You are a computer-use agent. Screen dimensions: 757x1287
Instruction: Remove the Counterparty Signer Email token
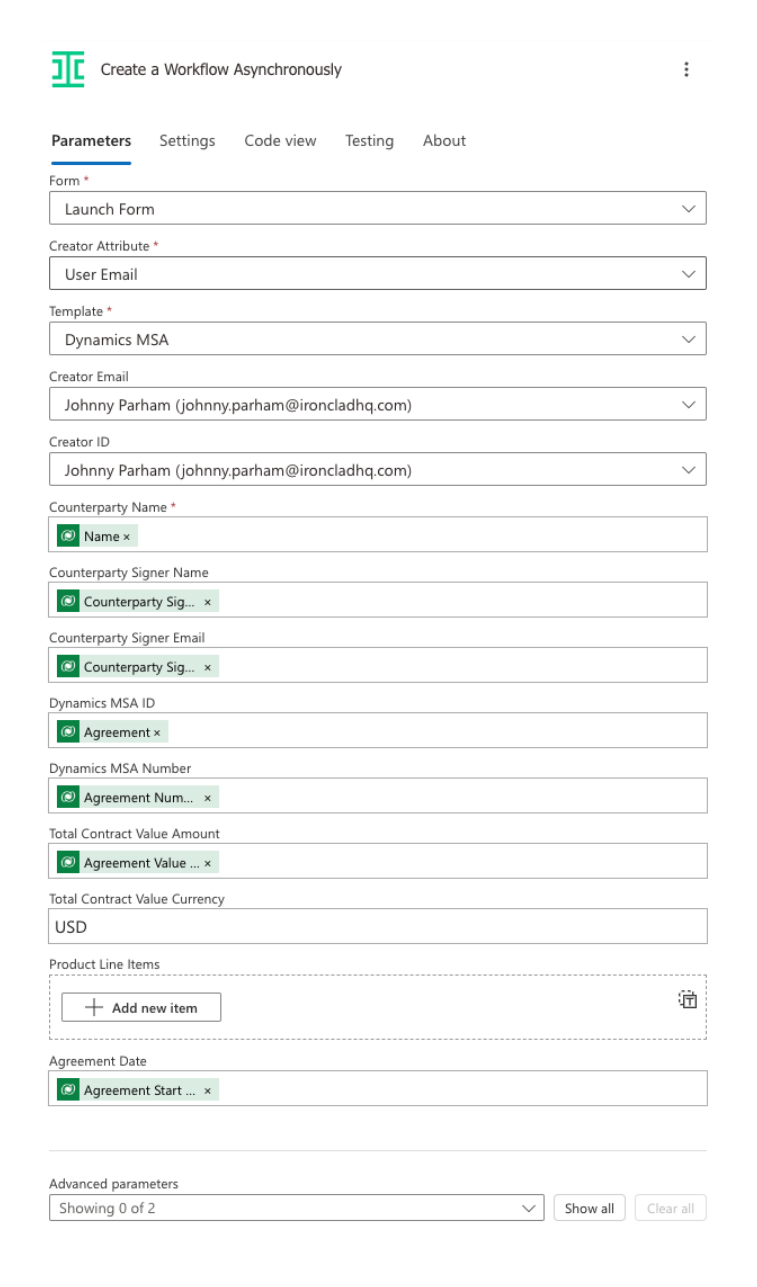pos(207,667)
